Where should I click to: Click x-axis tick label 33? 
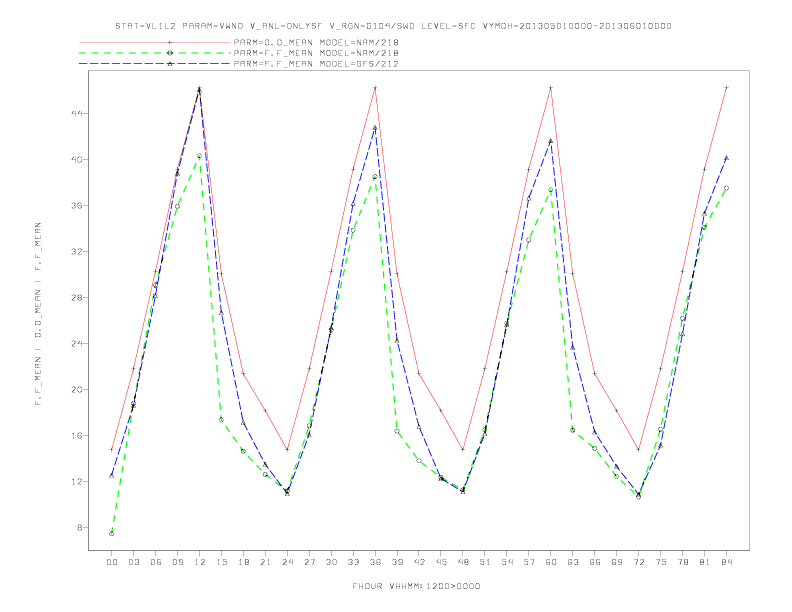click(353, 562)
